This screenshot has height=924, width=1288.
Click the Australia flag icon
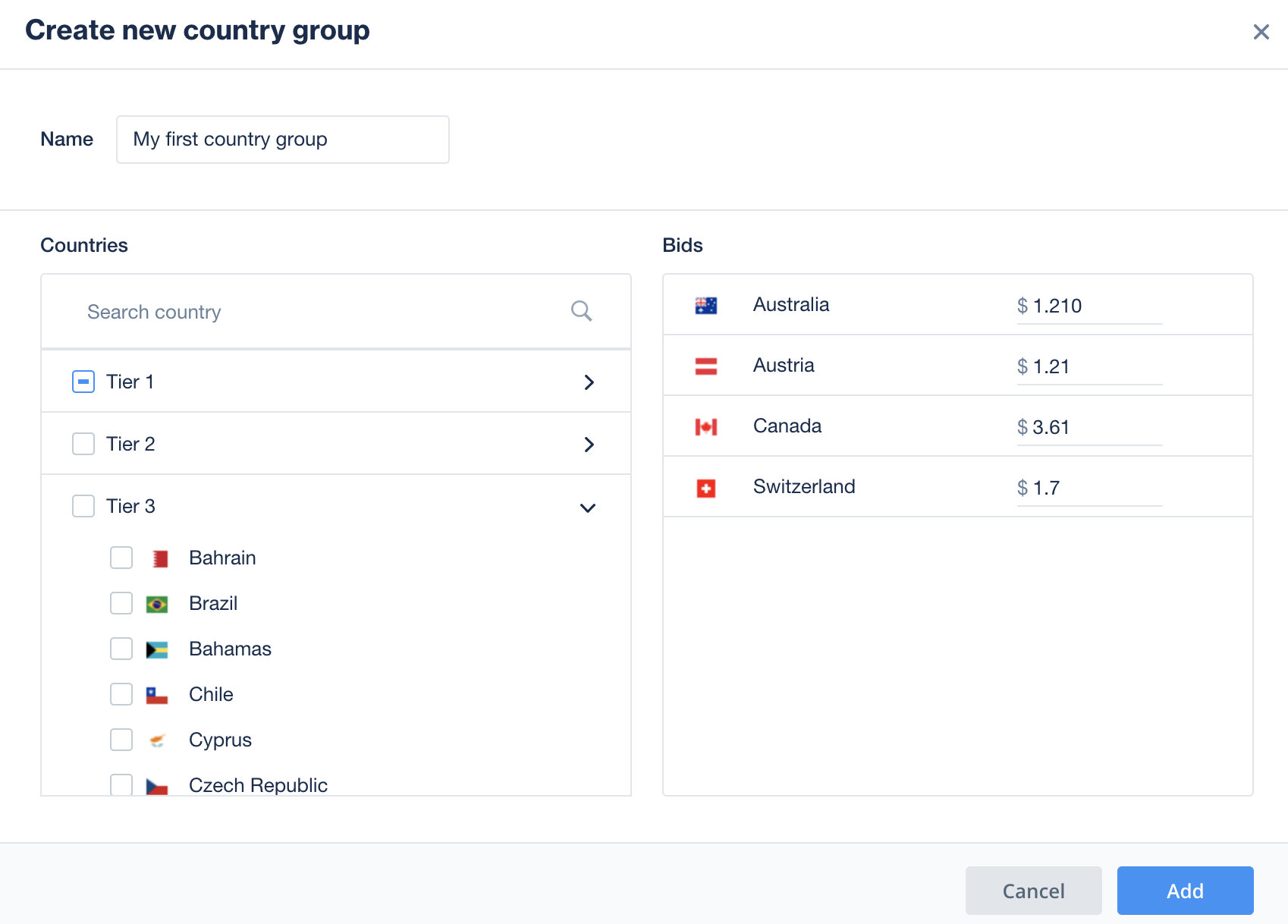(706, 306)
